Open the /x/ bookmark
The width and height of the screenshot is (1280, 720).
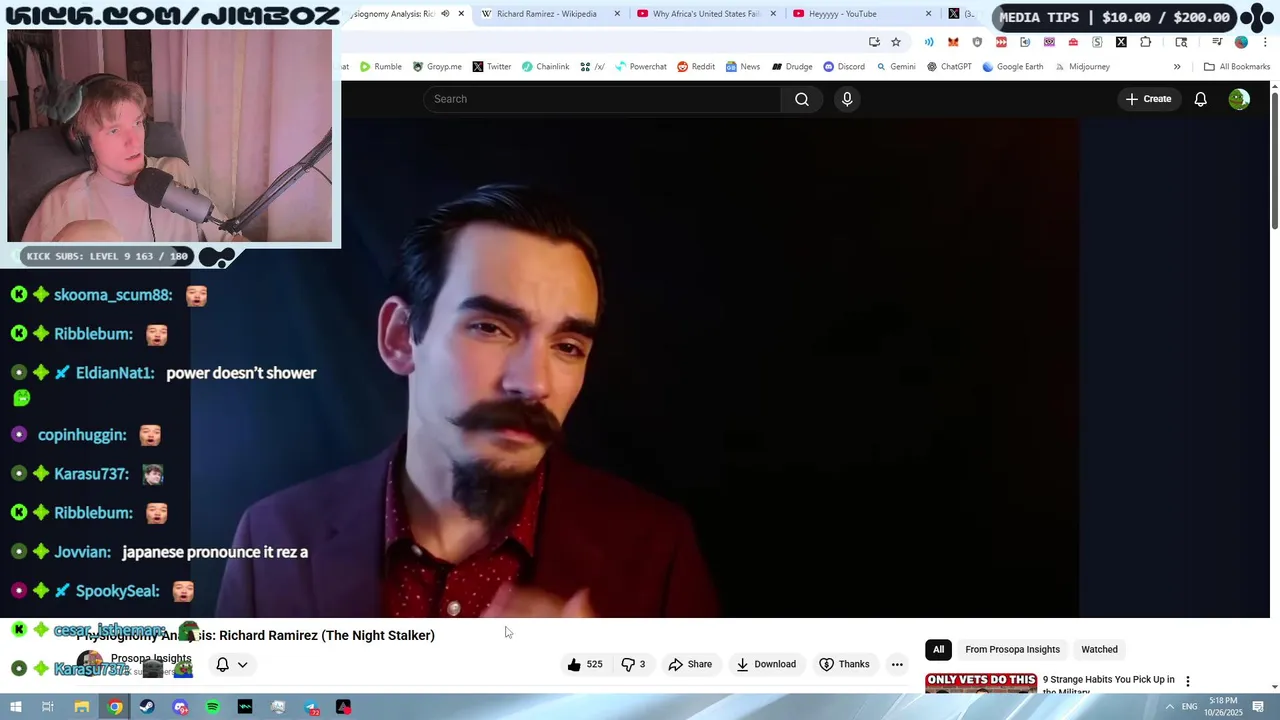pyautogui.click(x=593, y=67)
